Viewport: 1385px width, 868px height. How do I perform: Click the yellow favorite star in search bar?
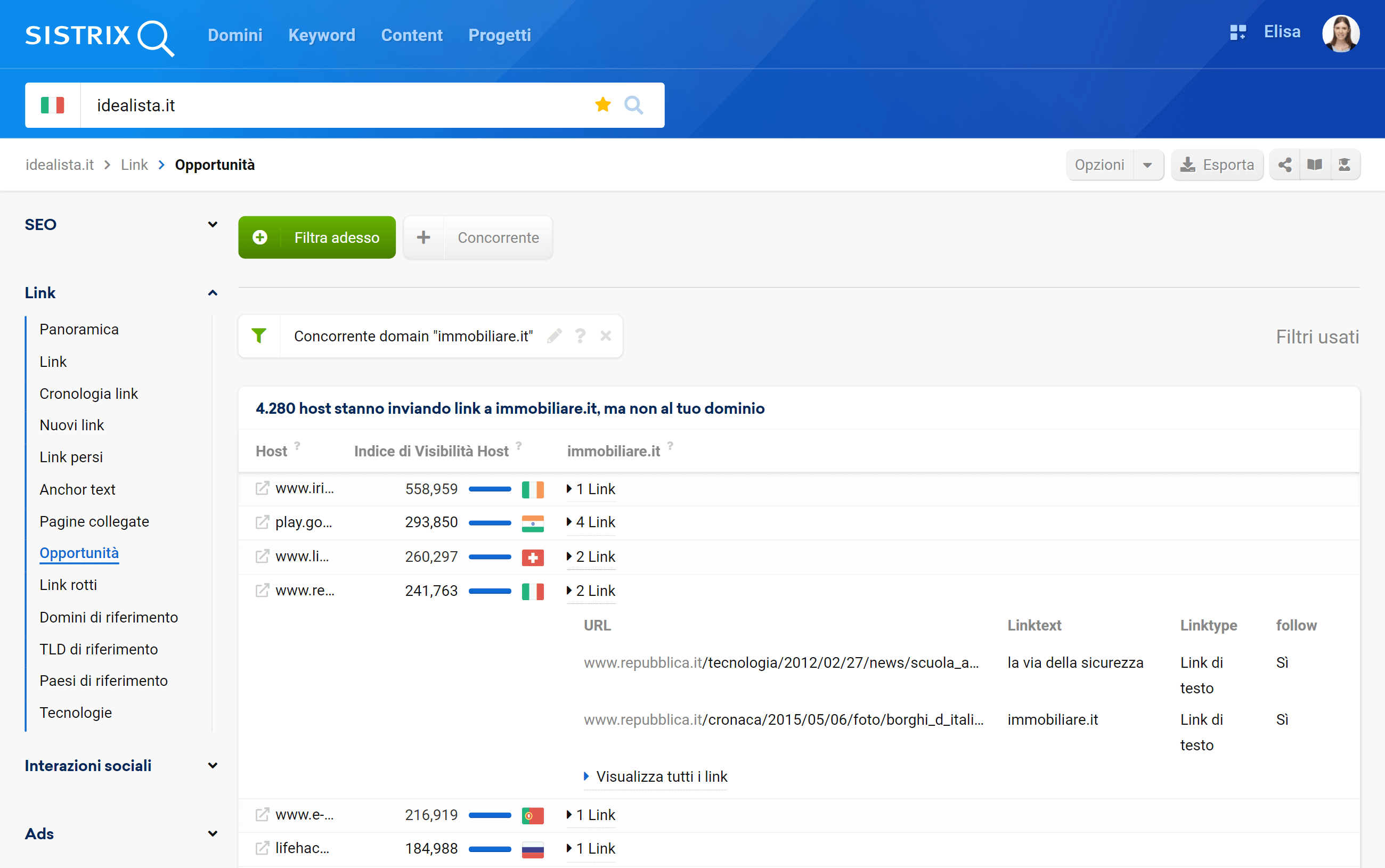point(602,104)
